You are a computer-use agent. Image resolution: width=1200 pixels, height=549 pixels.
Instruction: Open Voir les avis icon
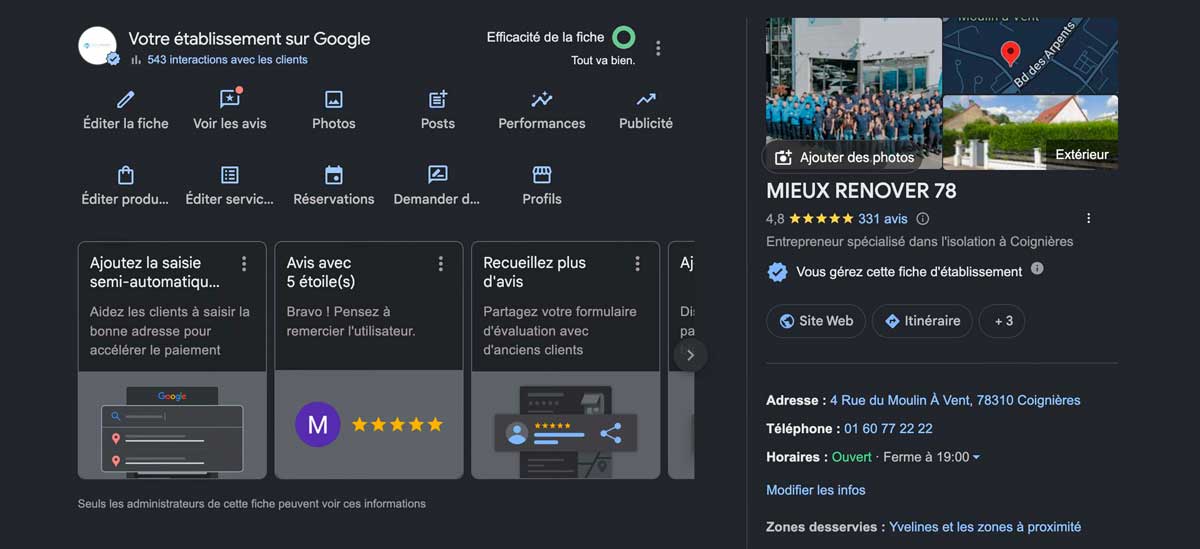pyautogui.click(x=230, y=99)
